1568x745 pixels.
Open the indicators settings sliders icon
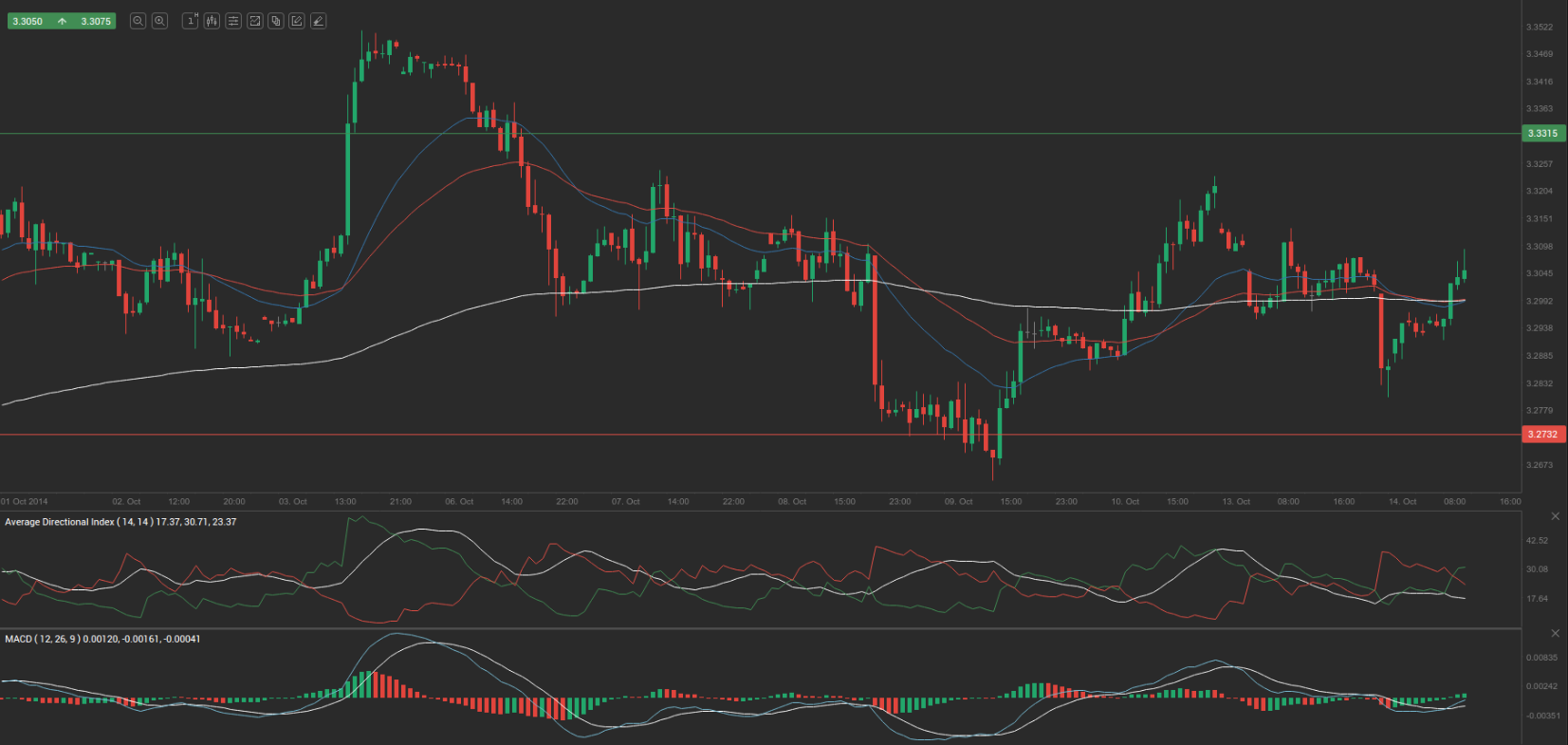click(233, 21)
